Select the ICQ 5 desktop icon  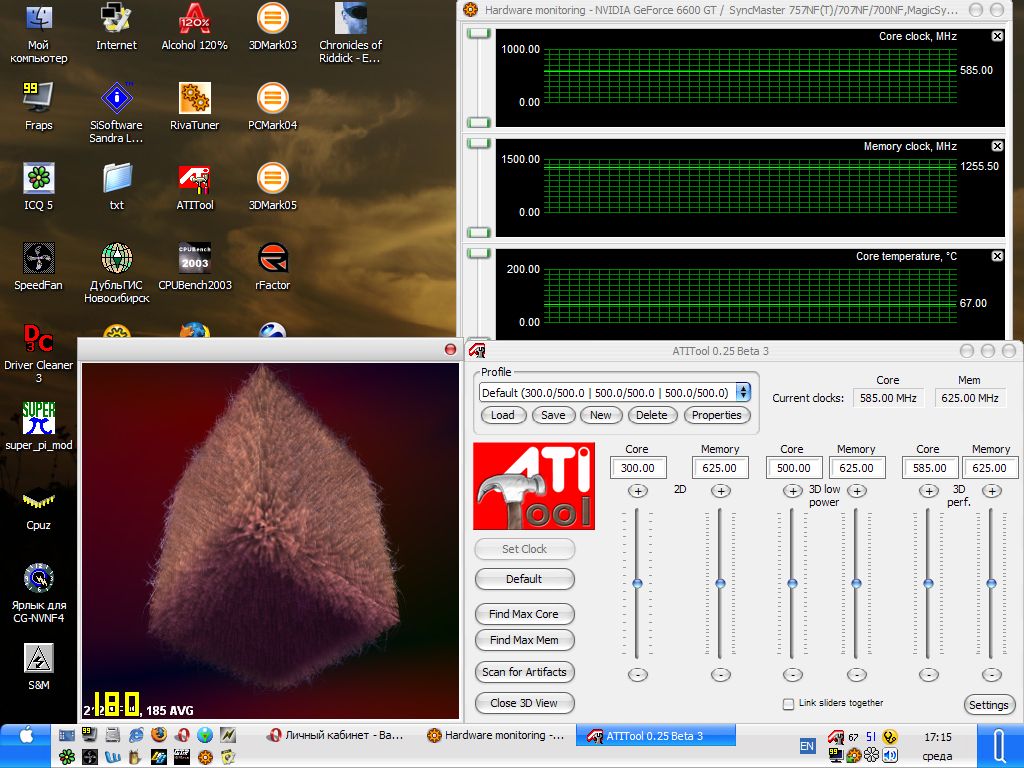click(x=39, y=187)
